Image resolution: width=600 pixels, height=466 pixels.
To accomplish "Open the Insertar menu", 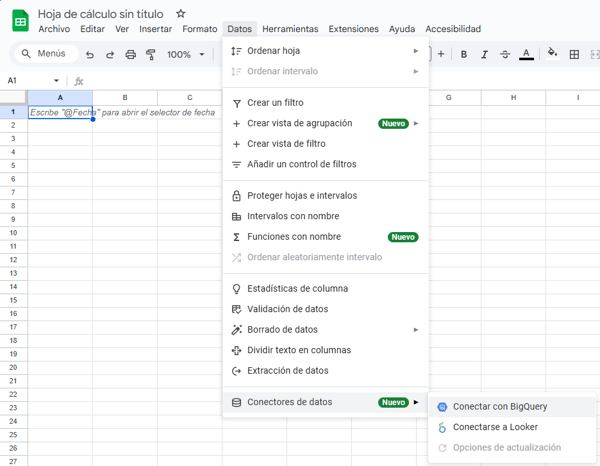I will 155,29.
